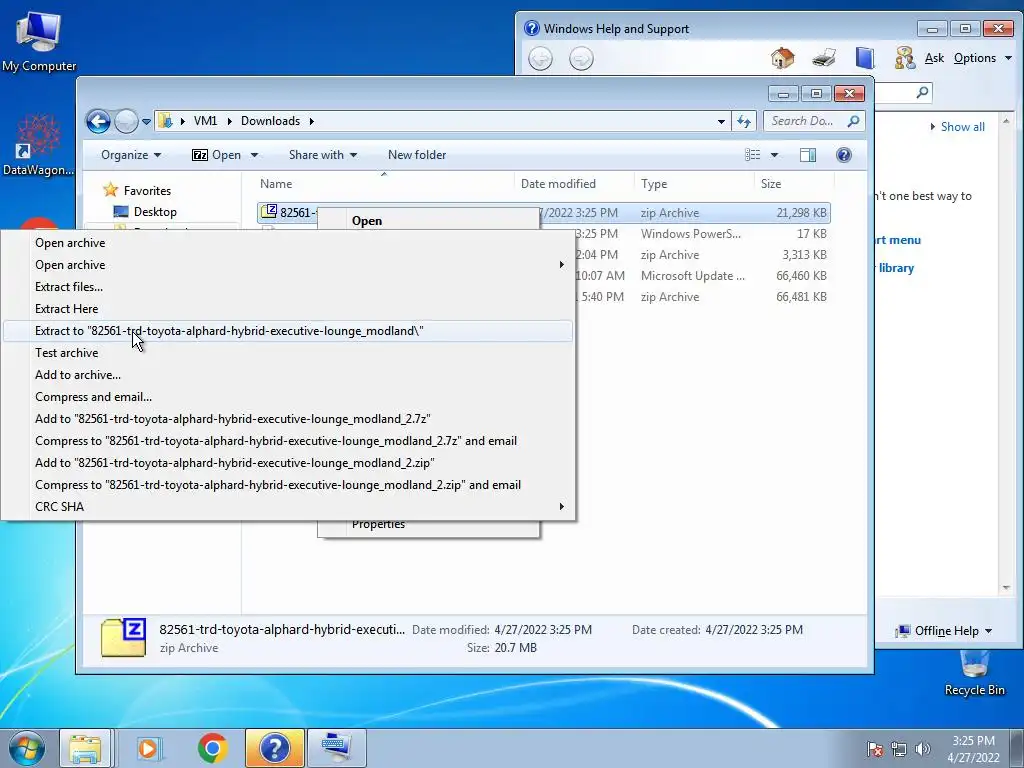Open Explorer help question mark icon

coord(844,155)
